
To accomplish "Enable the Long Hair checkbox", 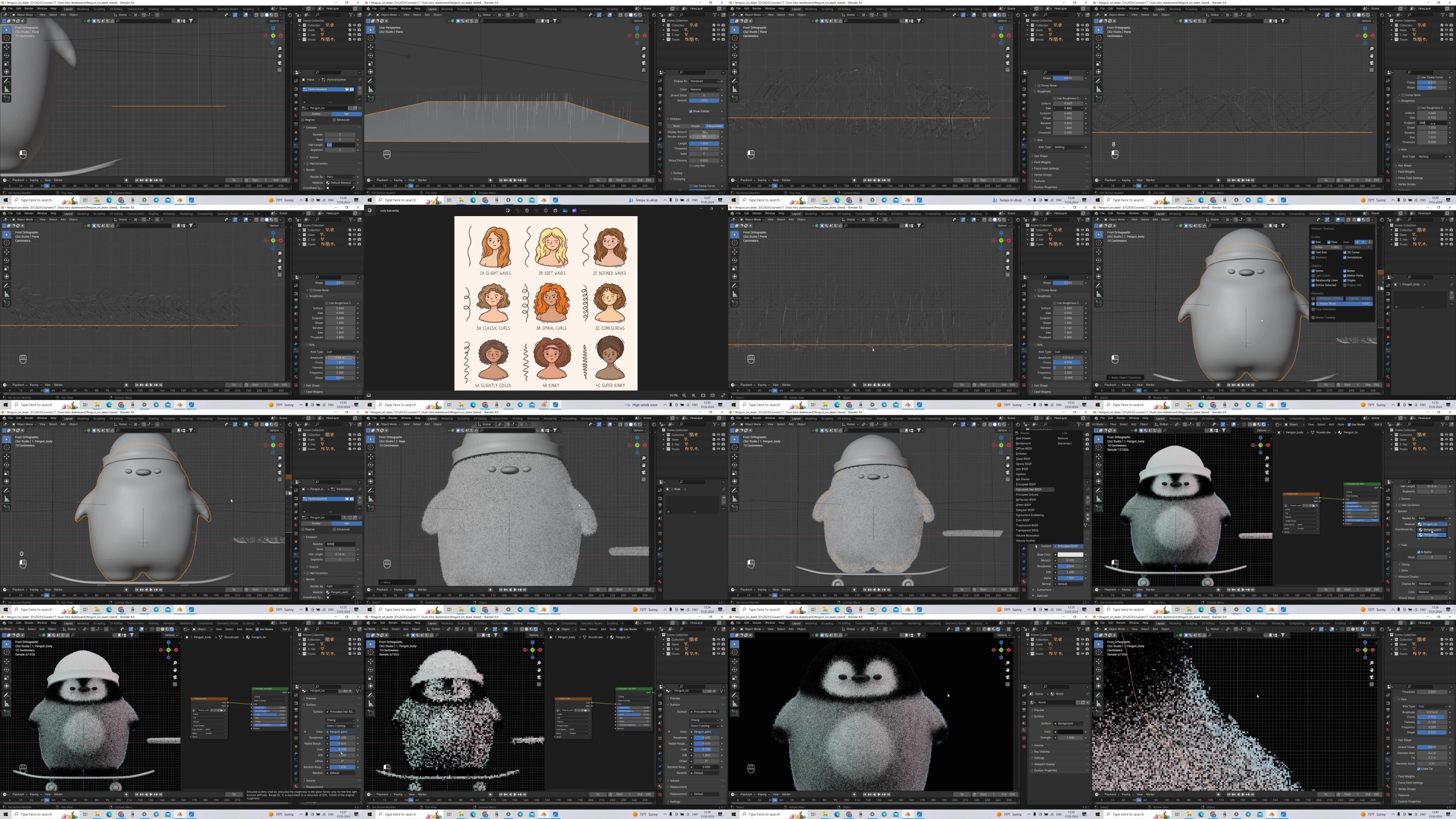I will 691,166.
